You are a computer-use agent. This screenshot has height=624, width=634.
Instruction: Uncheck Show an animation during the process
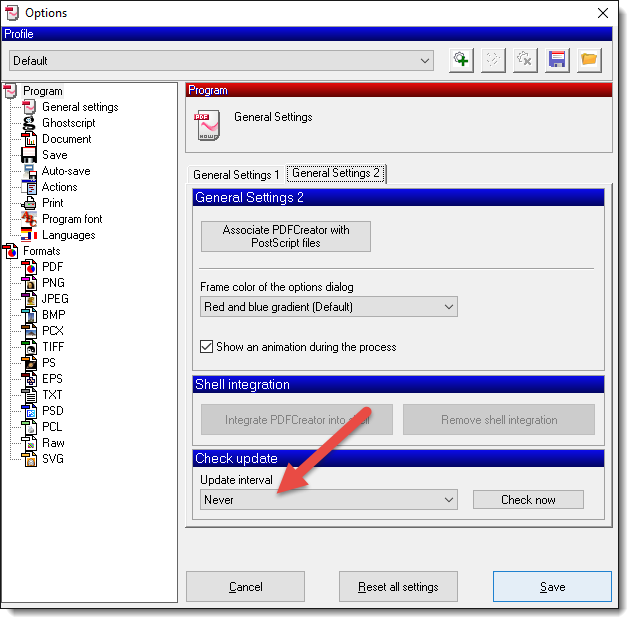tap(206, 347)
